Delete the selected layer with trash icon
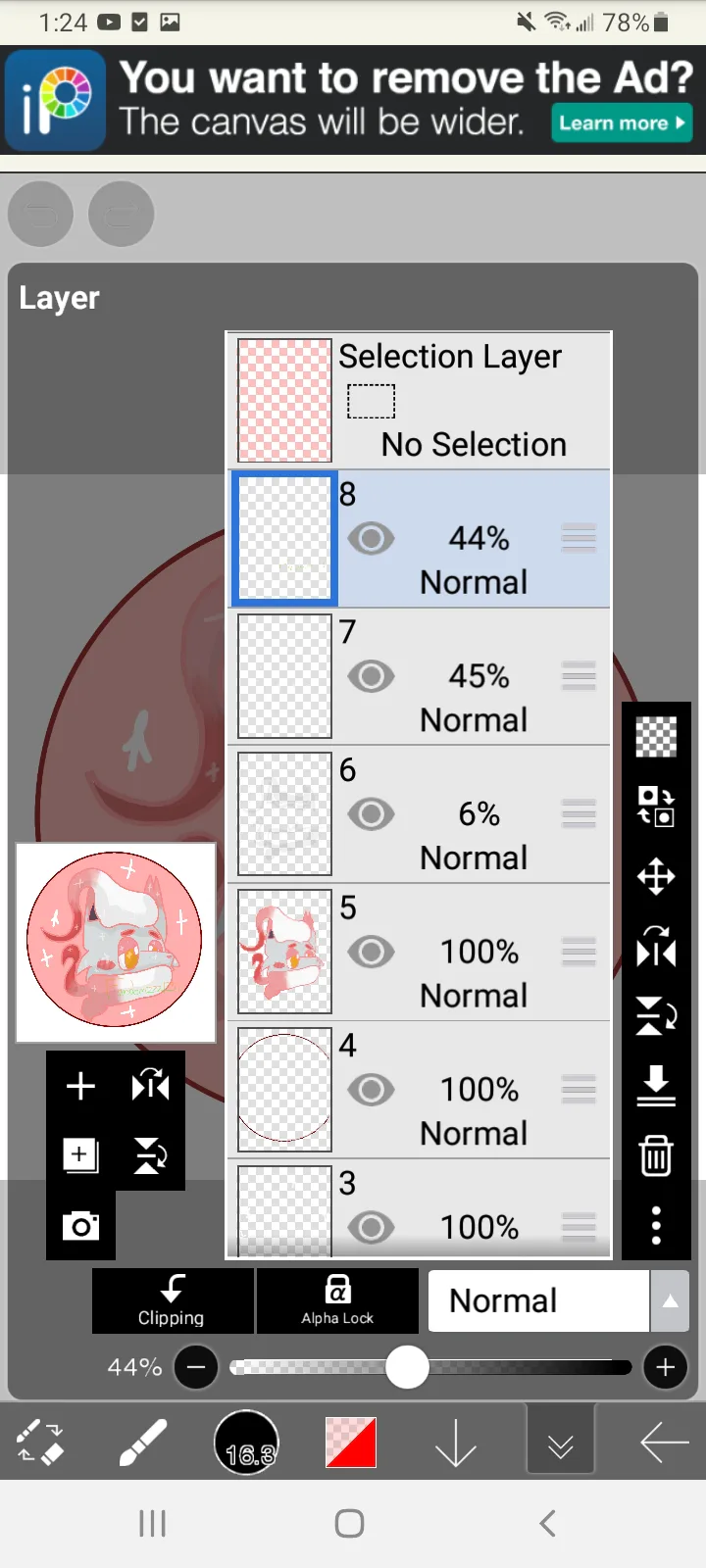The width and height of the screenshot is (706, 1568). [x=656, y=1155]
